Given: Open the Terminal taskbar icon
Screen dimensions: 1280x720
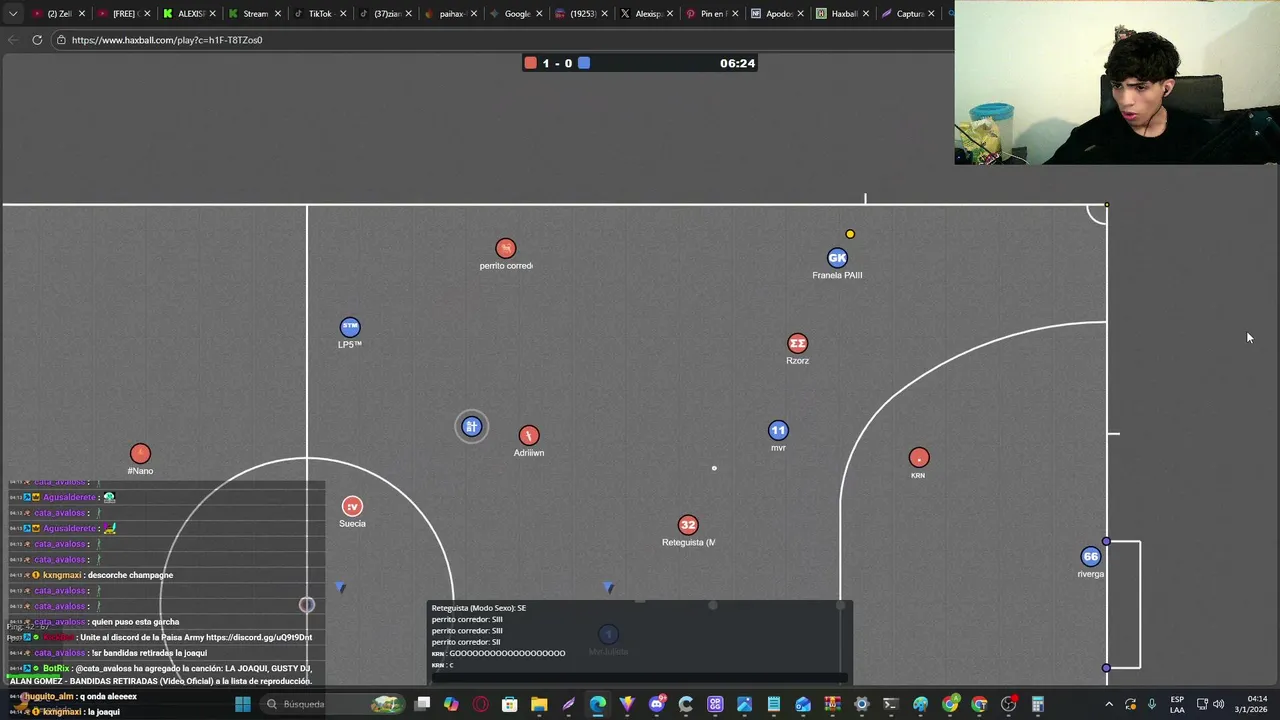Looking at the screenshot, I should 891,704.
